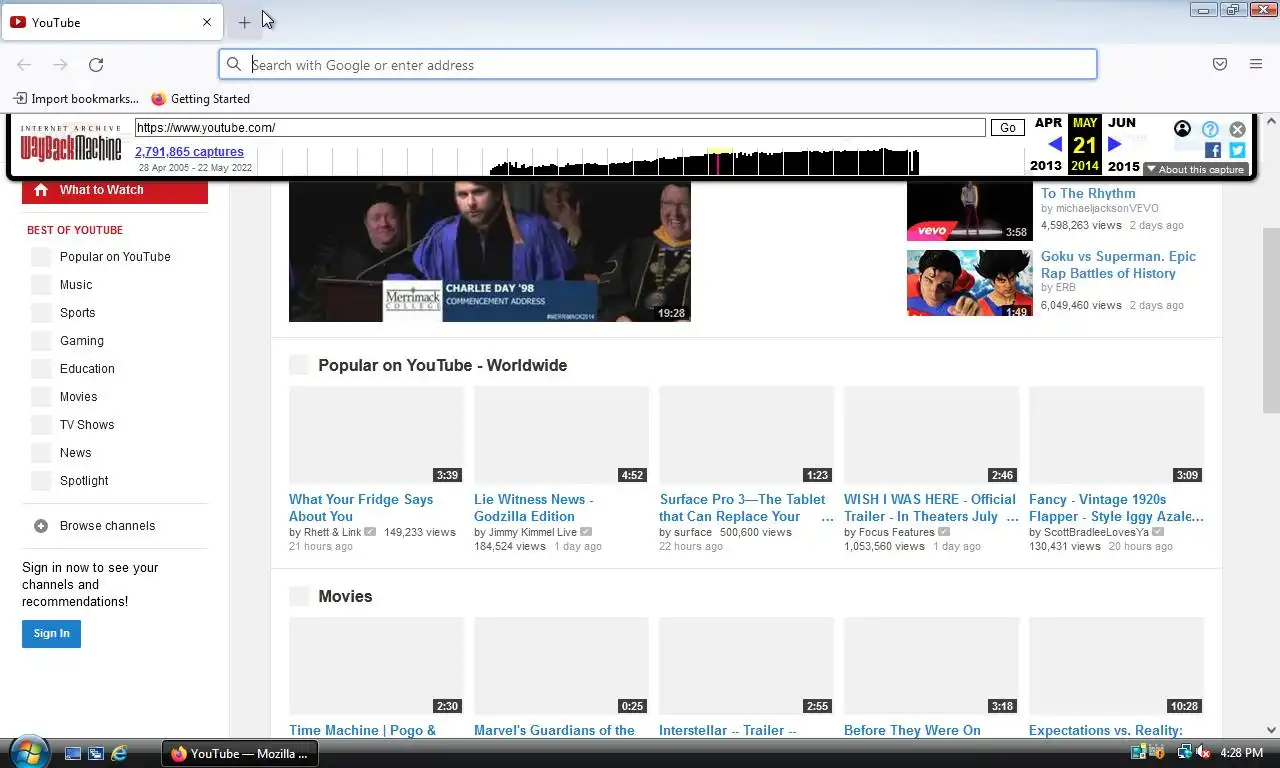Open the Wayback Machine help question icon
The width and height of the screenshot is (1280, 768).
pyautogui.click(x=1210, y=129)
